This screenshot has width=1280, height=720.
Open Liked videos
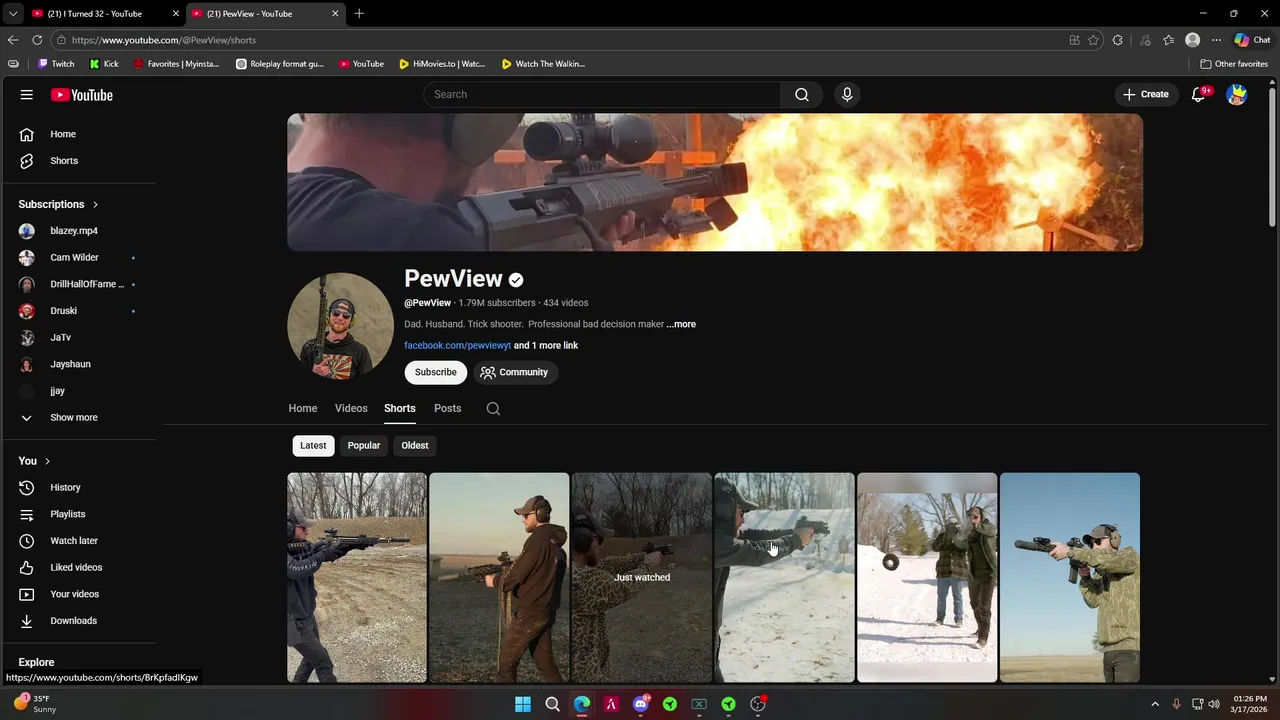78,567
